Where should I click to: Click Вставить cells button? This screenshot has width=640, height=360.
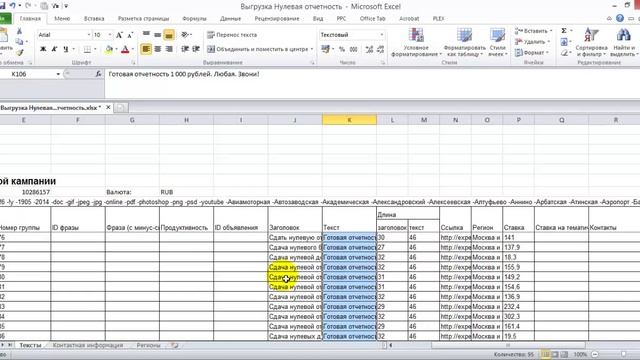click(x=533, y=31)
